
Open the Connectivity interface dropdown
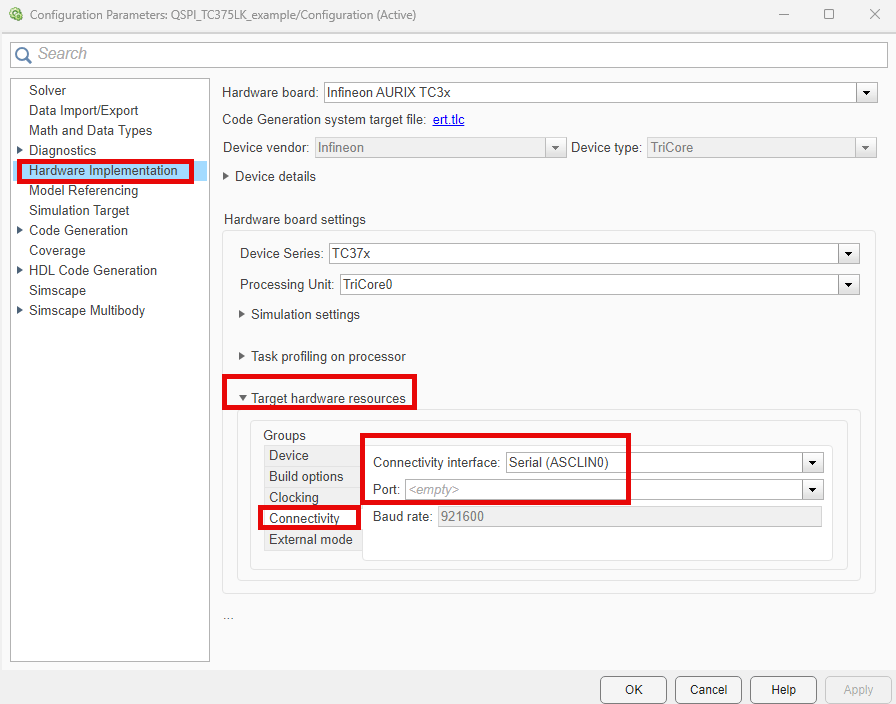[x=813, y=462]
